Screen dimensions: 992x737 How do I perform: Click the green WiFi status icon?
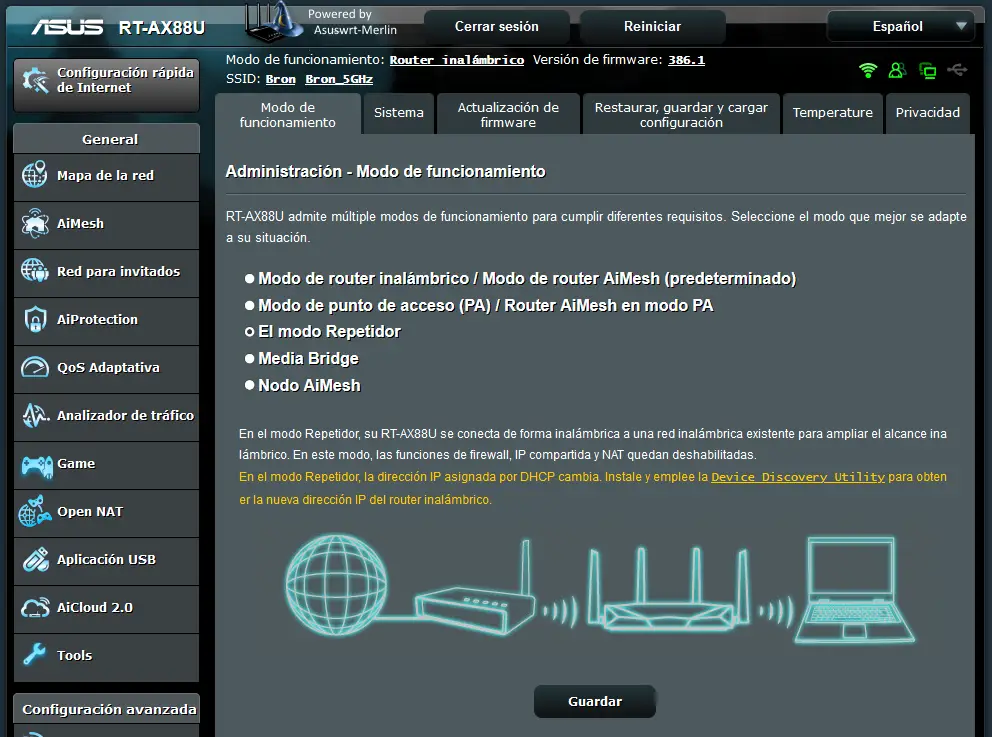pos(868,70)
